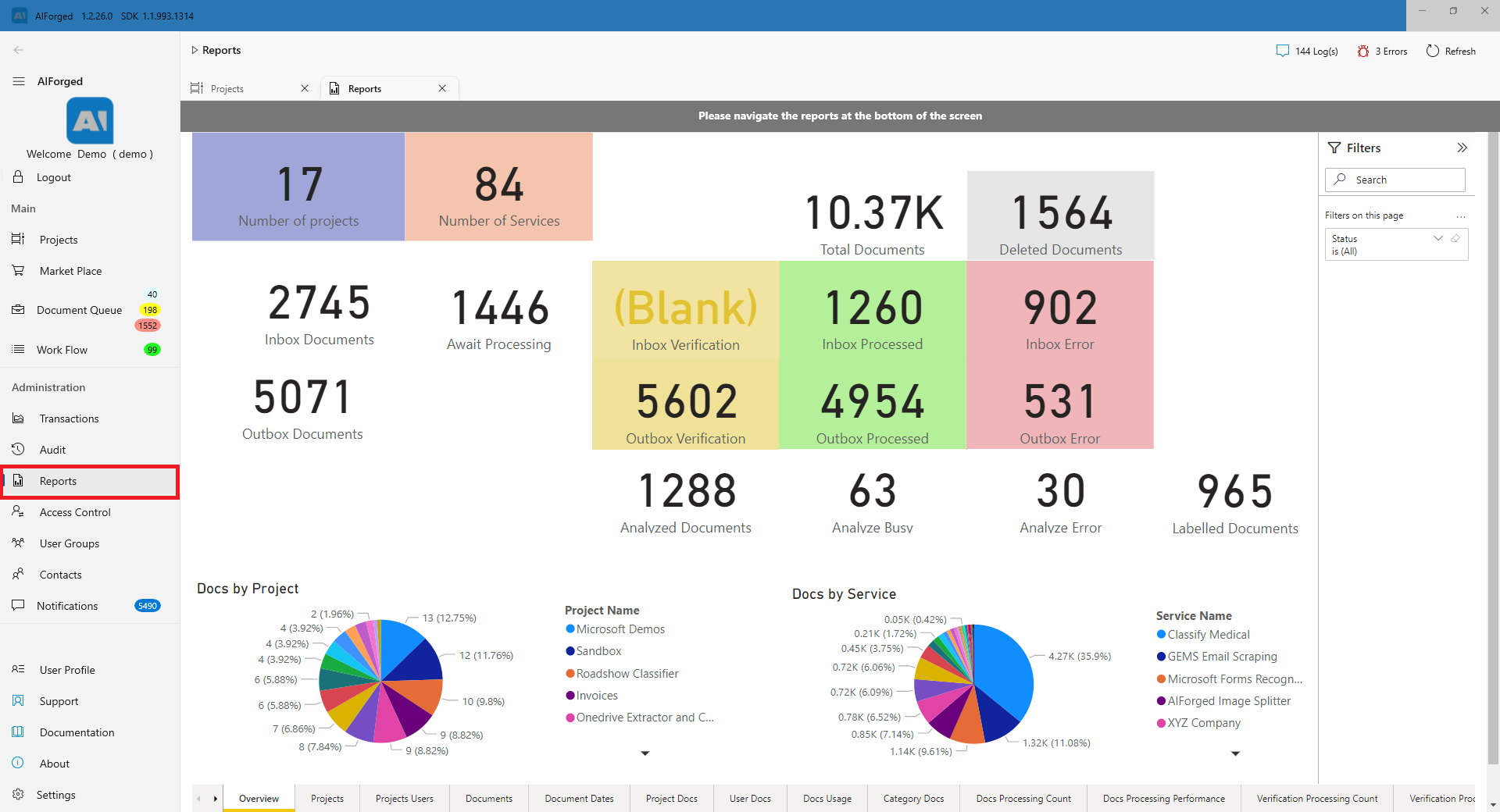Open User Docs report tab
Screen dimensions: 1500x812
pos(750,799)
